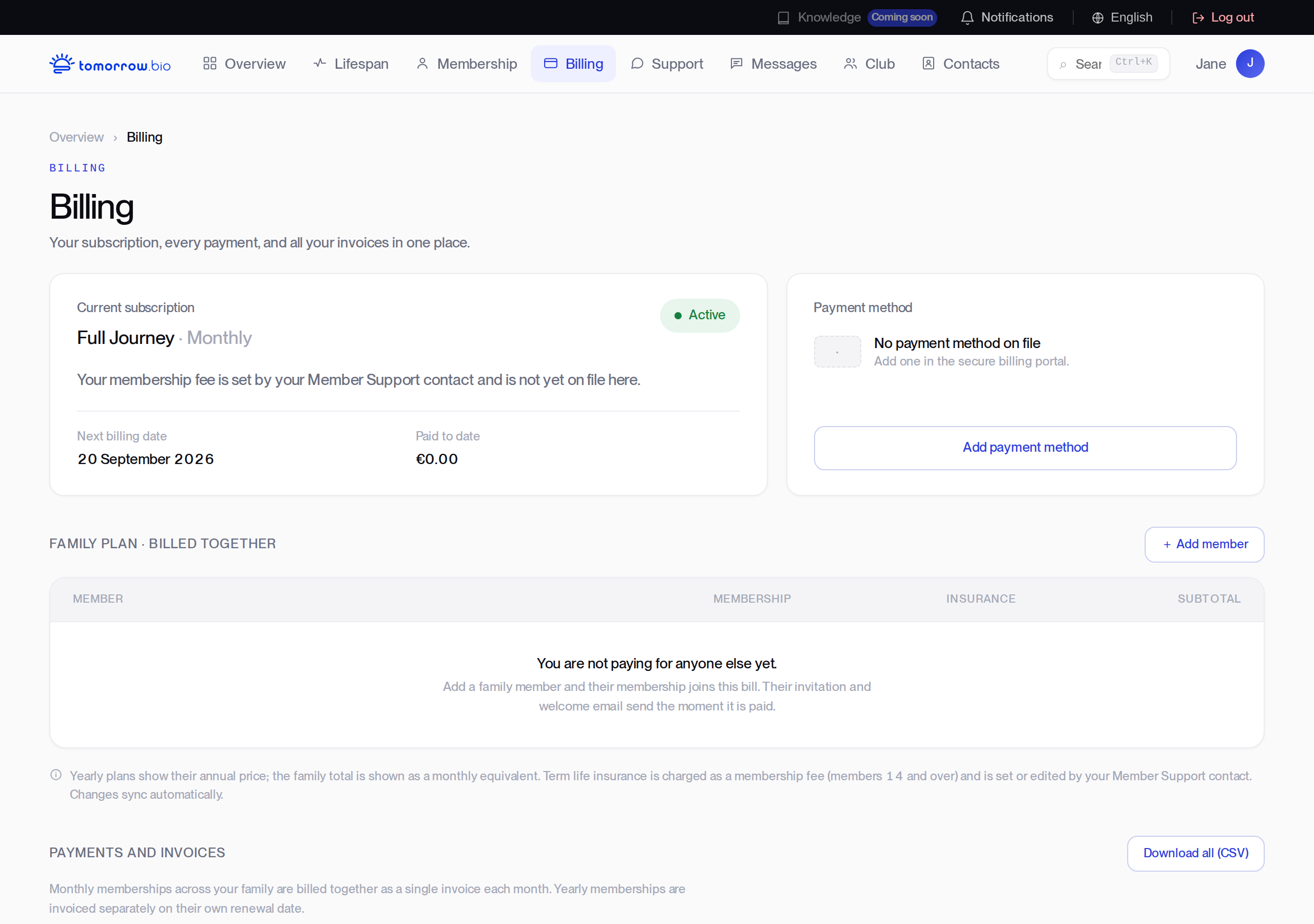Click the MEMBER column header
This screenshot has width=1314, height=924.
pos(98,599)
